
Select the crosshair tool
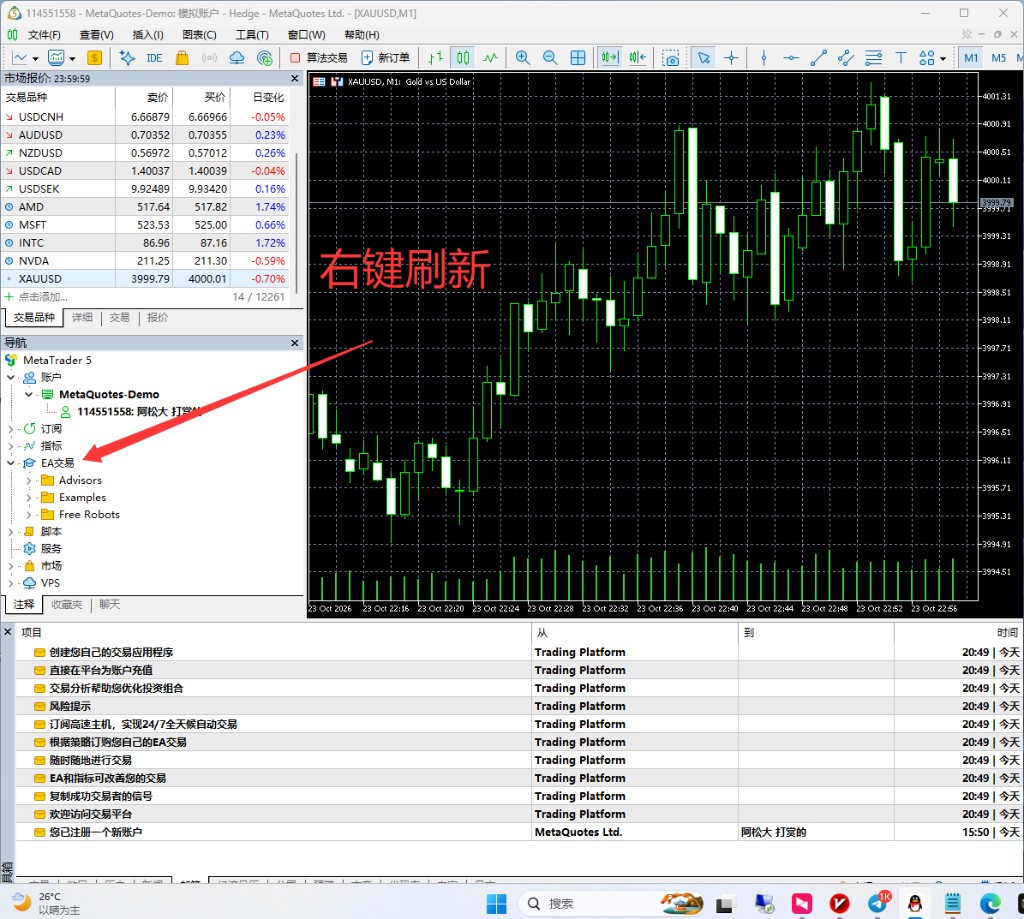(x=731, y=58)
